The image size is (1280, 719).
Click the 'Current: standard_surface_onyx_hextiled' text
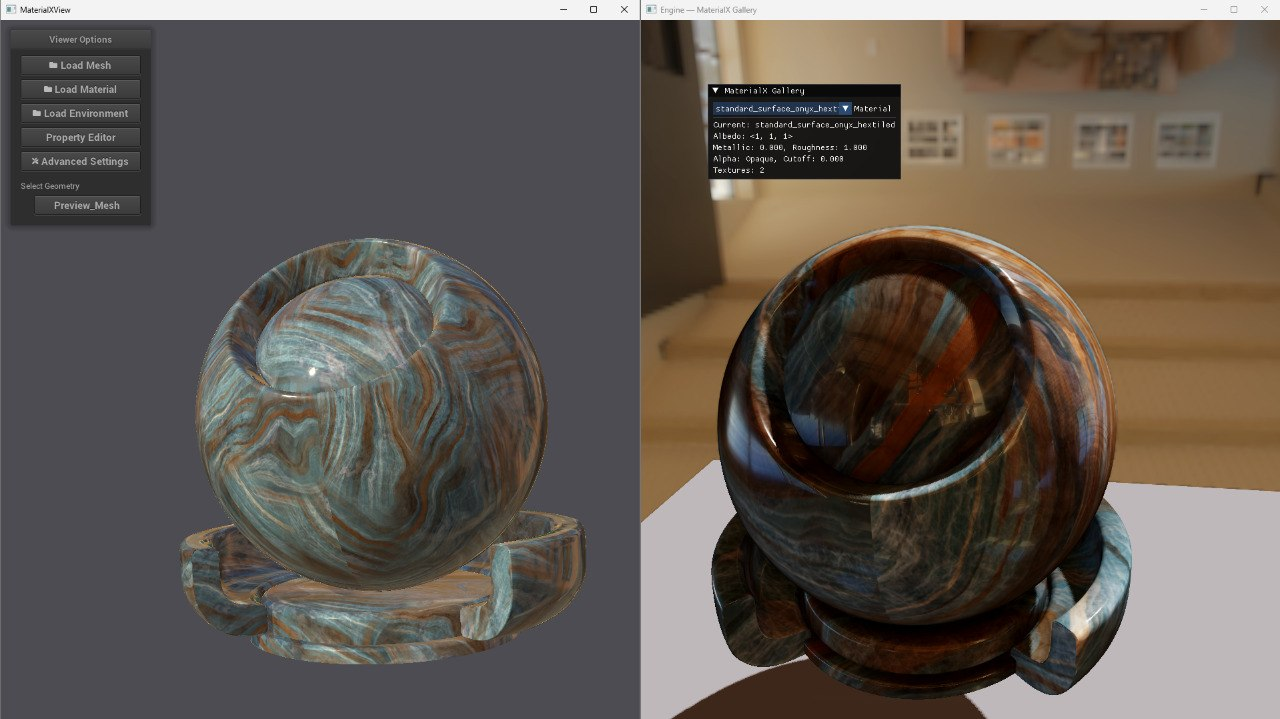click(804, 125)
